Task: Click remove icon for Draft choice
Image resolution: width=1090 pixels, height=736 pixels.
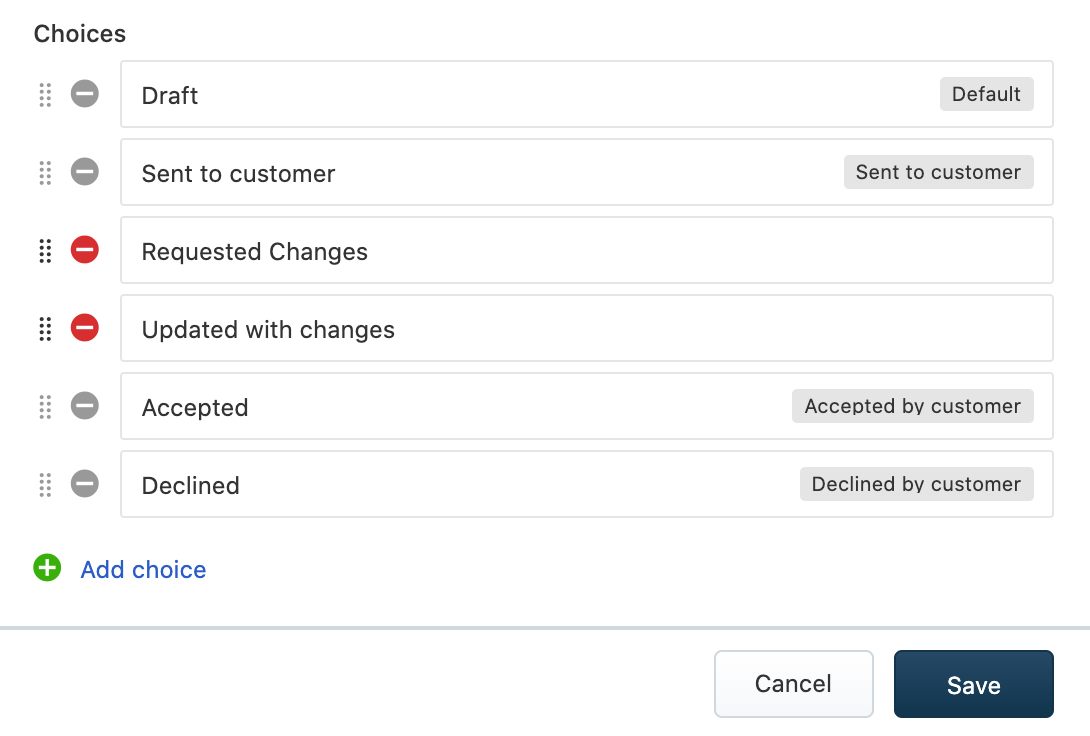Action: pyautogui.click(x=85, y=94)
